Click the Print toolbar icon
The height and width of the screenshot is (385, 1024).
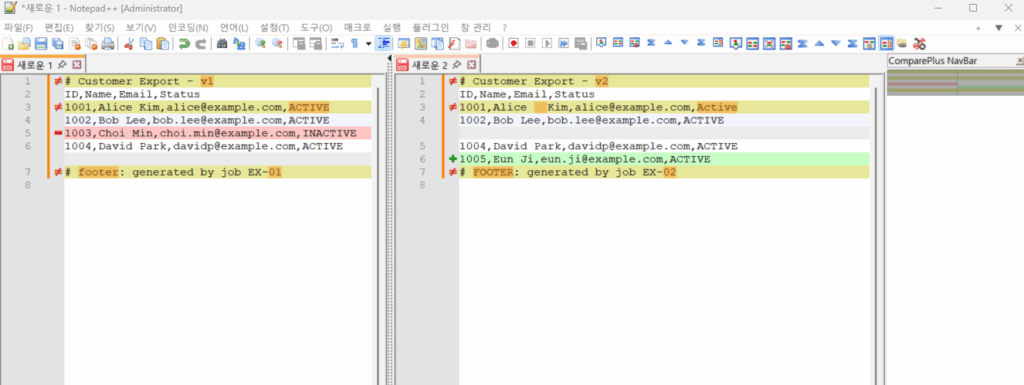108,44
